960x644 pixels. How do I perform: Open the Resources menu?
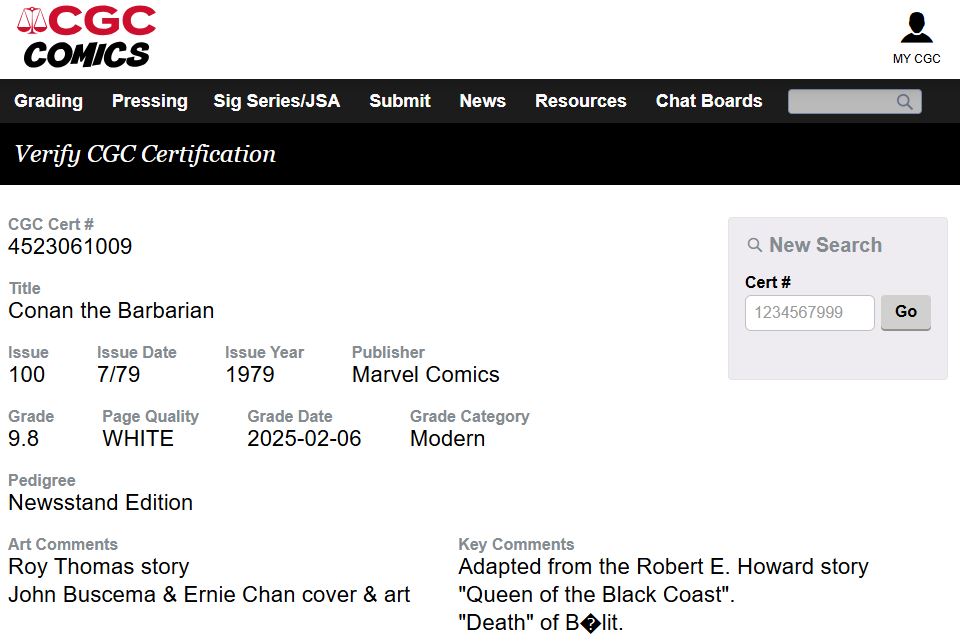(x=580, y=101)
